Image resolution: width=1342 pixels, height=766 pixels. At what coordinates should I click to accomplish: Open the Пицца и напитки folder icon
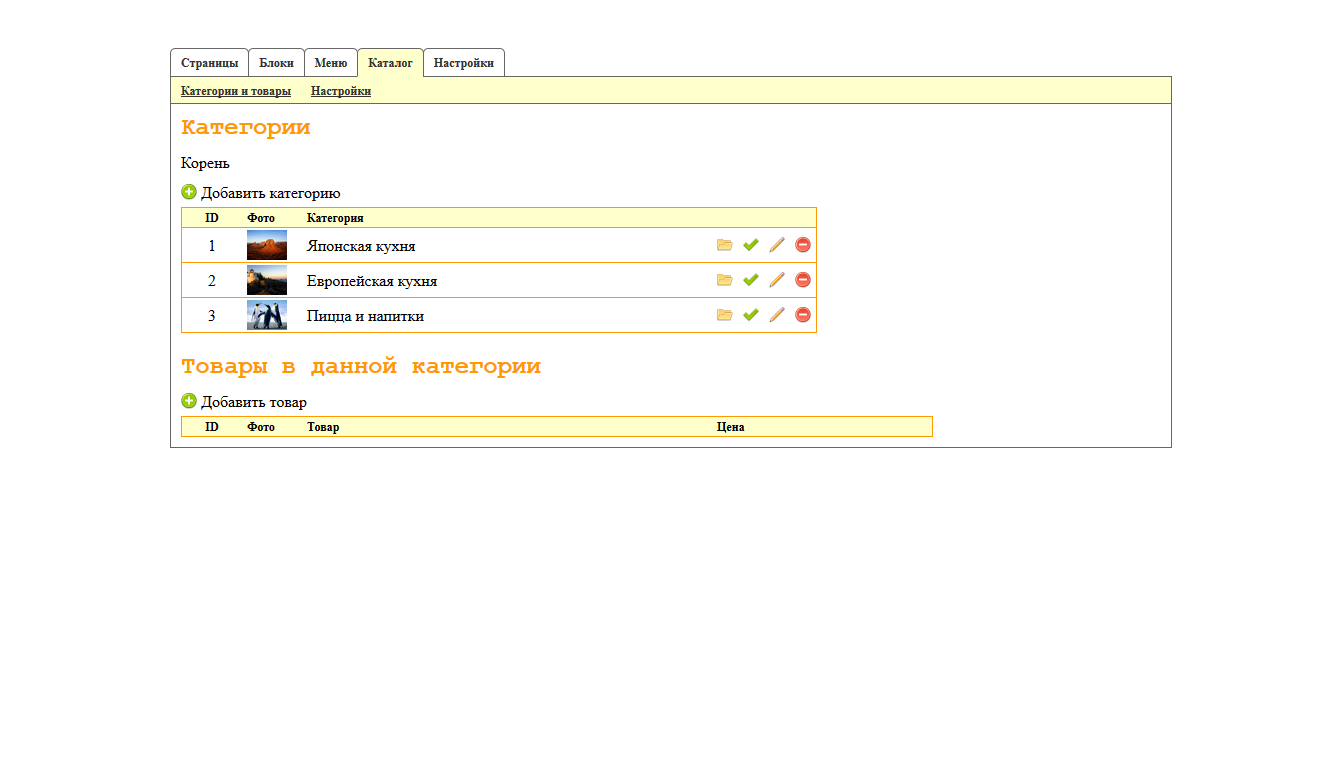[x=725, y=315]
